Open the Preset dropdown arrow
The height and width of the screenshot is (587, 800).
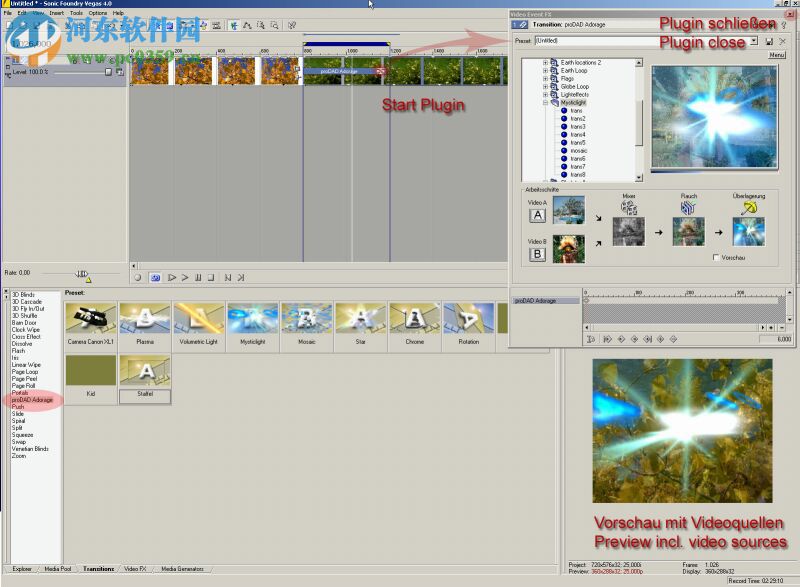click(x=754, y=40)
